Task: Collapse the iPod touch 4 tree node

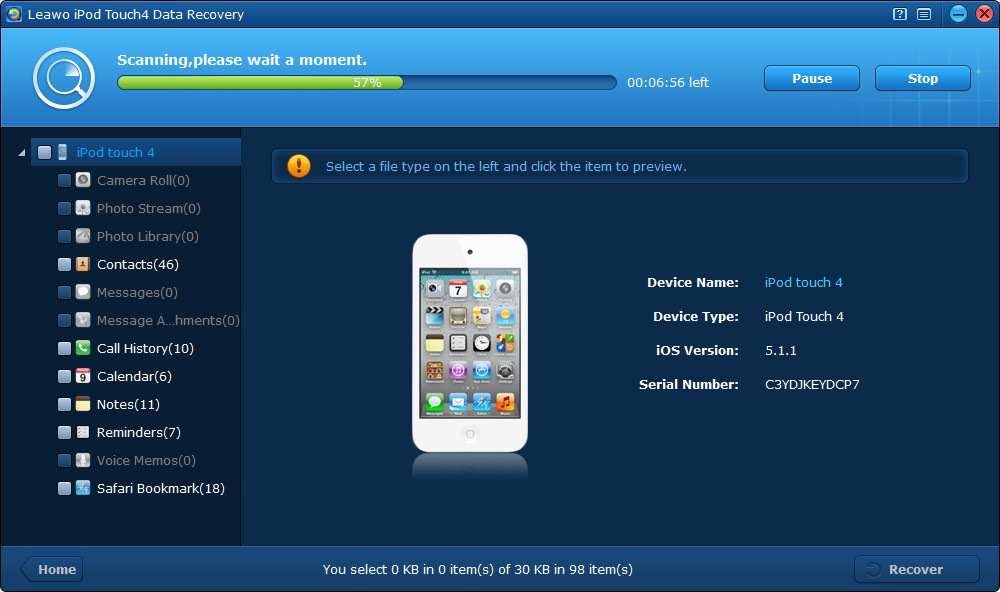Action: 22,153
